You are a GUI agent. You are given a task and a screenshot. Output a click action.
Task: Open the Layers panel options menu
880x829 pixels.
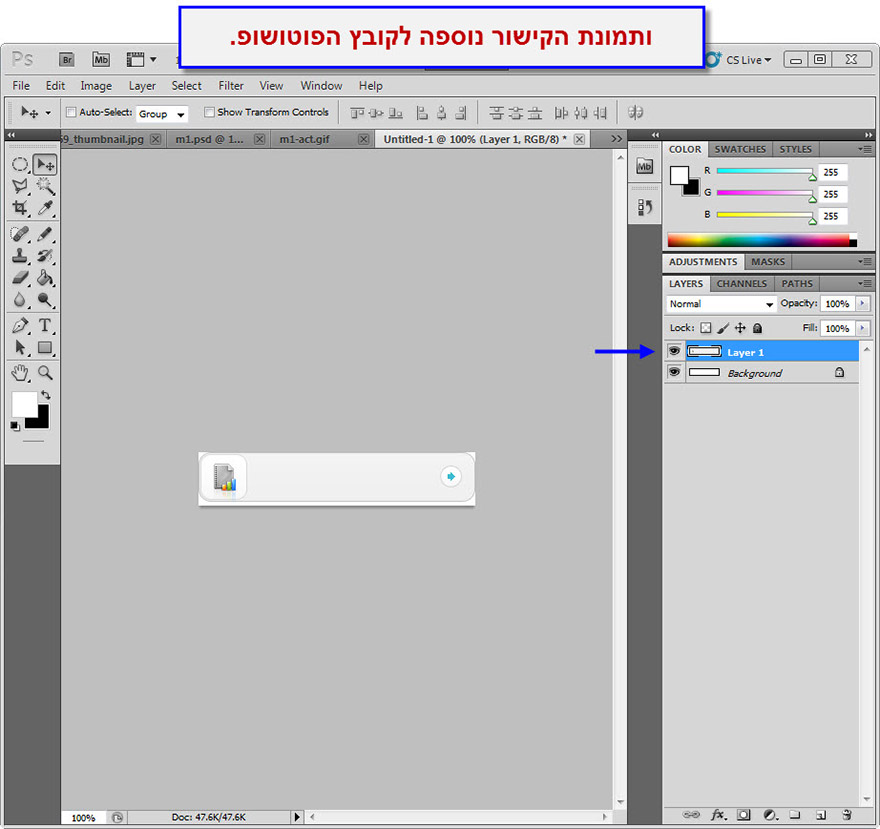click(x=865, y=283)
